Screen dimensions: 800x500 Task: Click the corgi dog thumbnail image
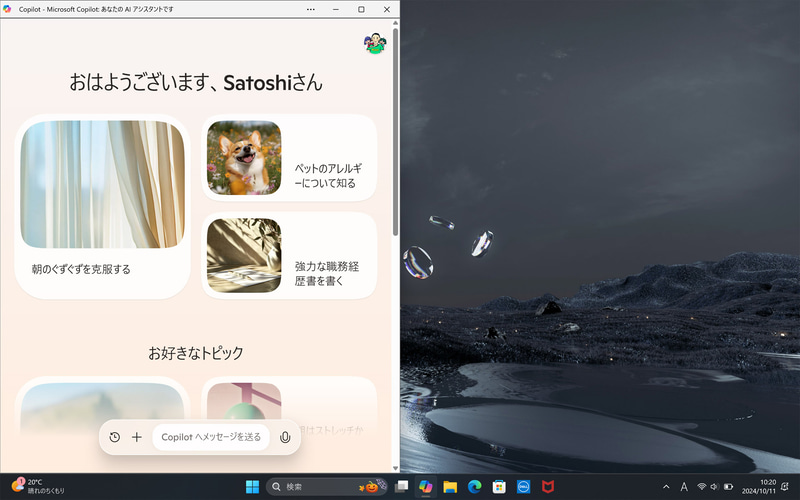click(x=244, y=158)
